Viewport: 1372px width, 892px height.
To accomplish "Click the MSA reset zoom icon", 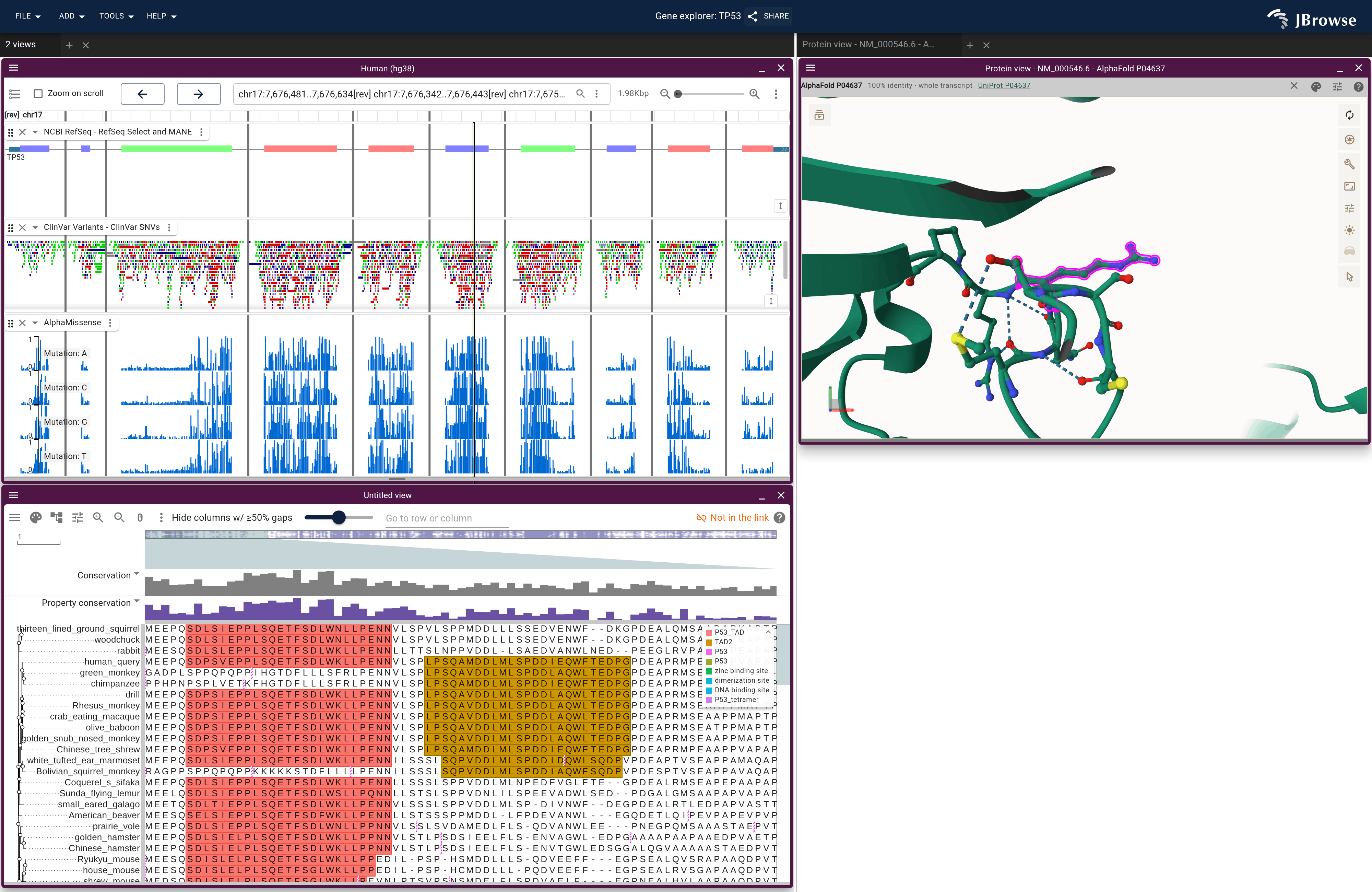I will (140, 517).
